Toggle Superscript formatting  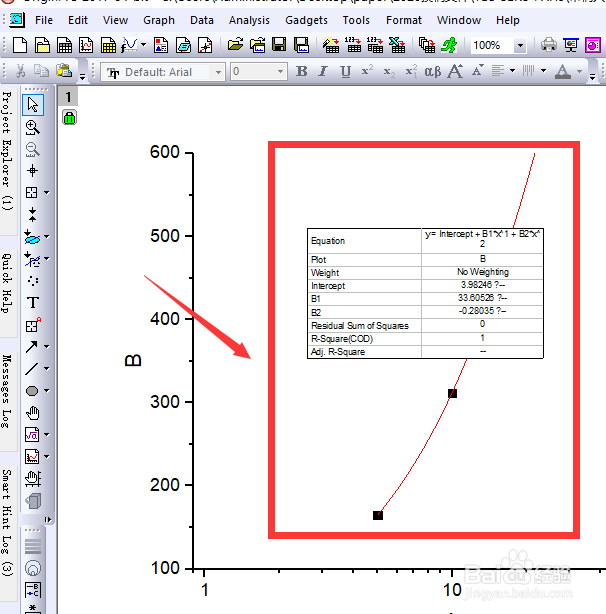coord(367,71)
